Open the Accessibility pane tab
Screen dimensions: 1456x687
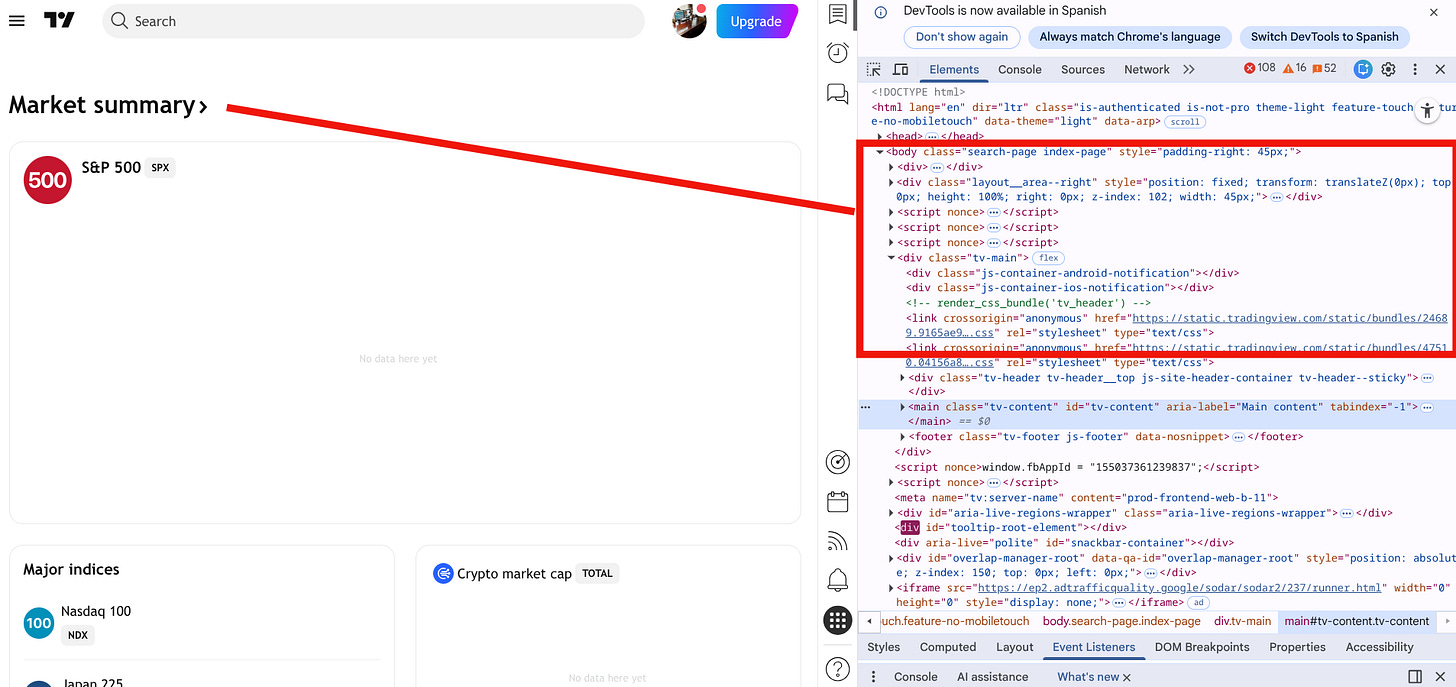click(x=1380, y=647)
